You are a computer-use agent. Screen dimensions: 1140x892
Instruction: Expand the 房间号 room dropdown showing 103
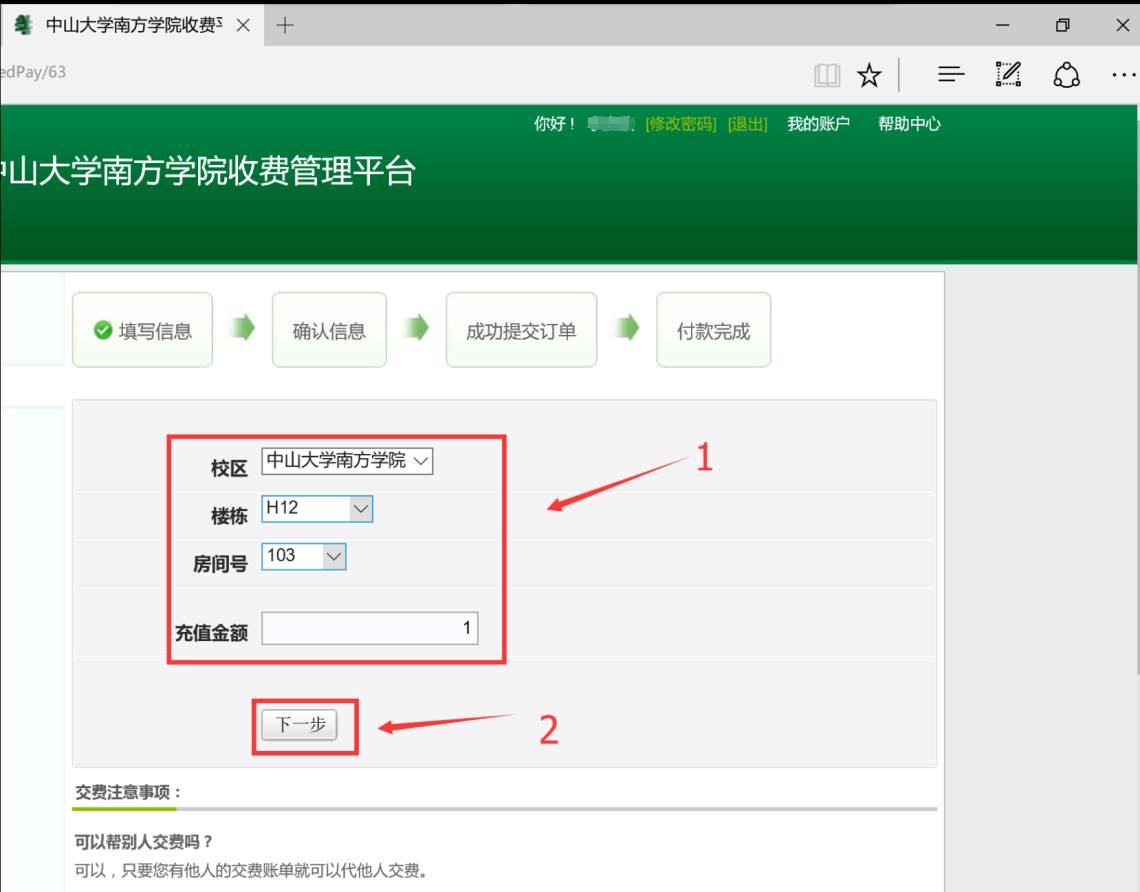click(x=303, y=557)
